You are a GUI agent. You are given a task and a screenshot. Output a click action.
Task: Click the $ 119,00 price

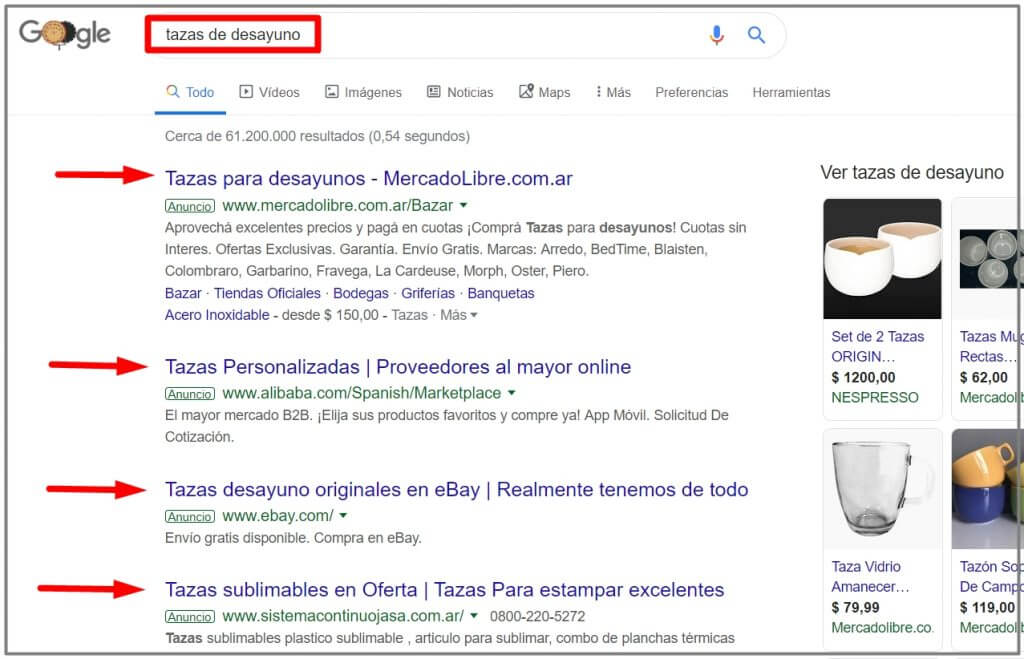(987, 607)
